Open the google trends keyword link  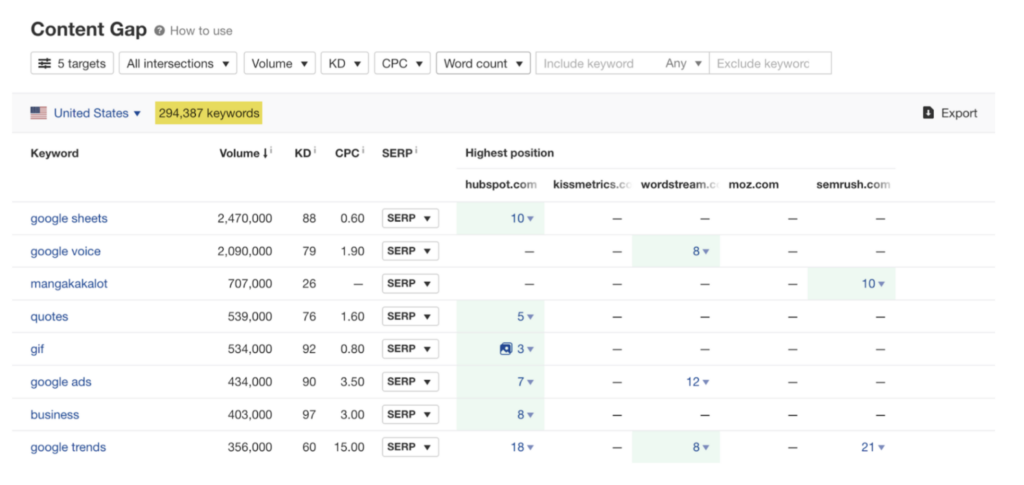(x=68, y=447)
